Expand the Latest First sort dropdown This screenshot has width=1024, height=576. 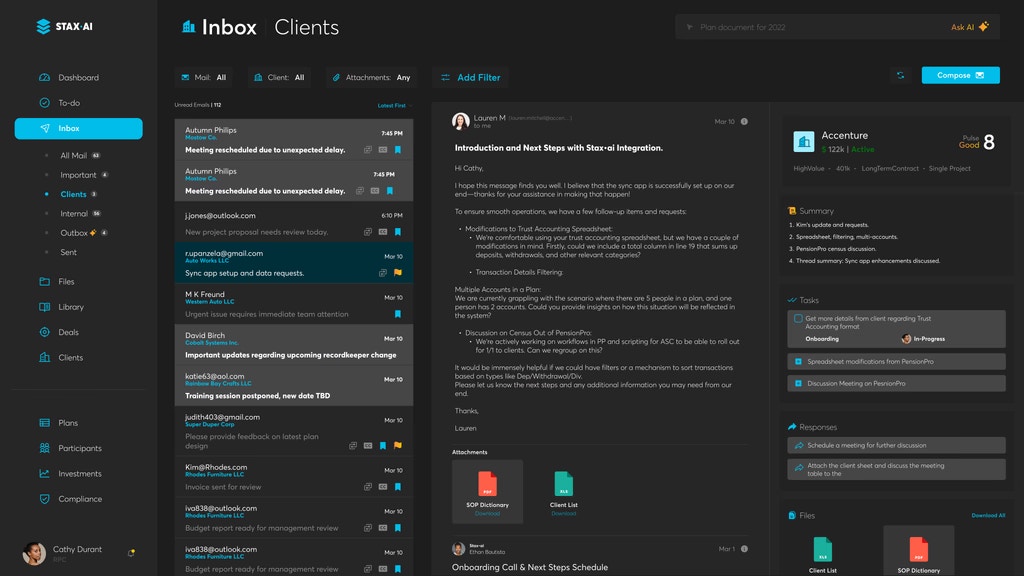pyautogui.click(x=395, y=105)
